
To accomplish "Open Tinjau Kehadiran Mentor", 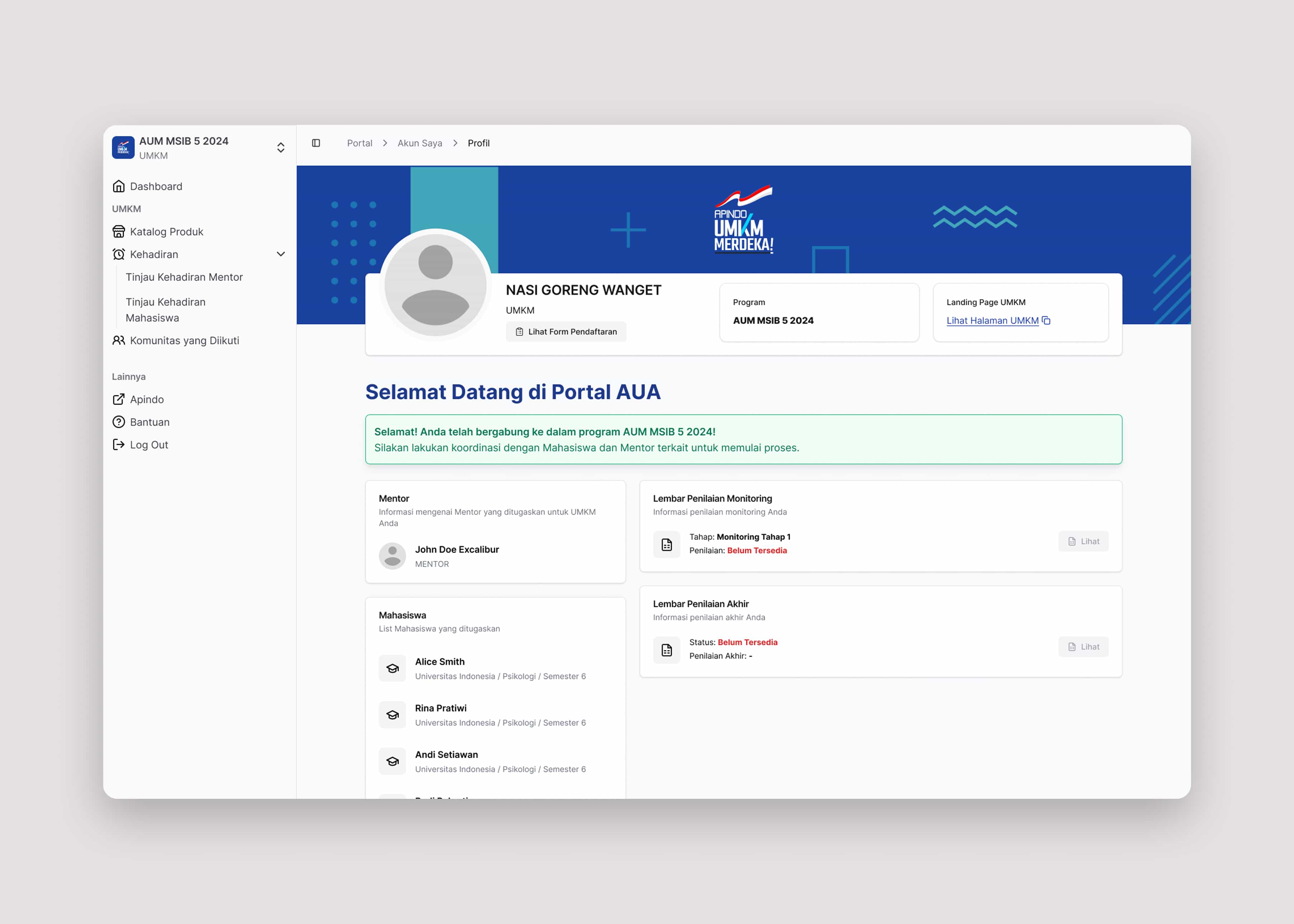I will point(184,277).
